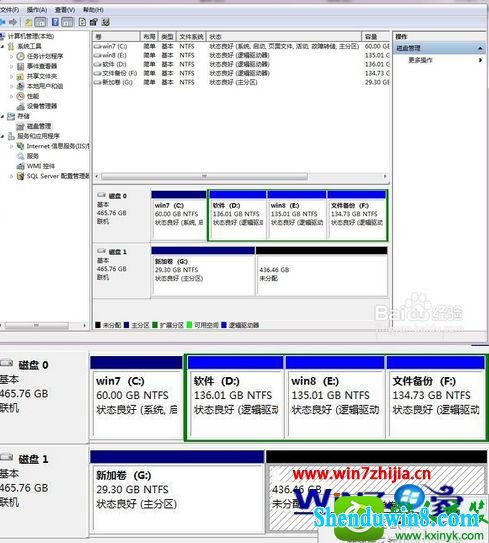Expand the SQL Server 配置管理器 branch
This screenshot has height=543, width=489.
[12, 176]
